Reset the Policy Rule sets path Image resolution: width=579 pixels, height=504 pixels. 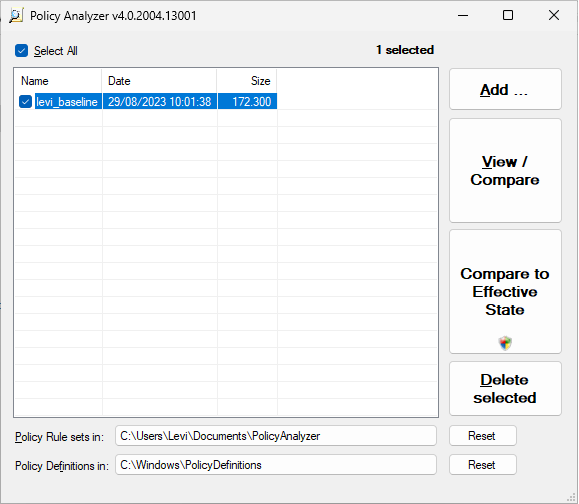coord(482,436)
